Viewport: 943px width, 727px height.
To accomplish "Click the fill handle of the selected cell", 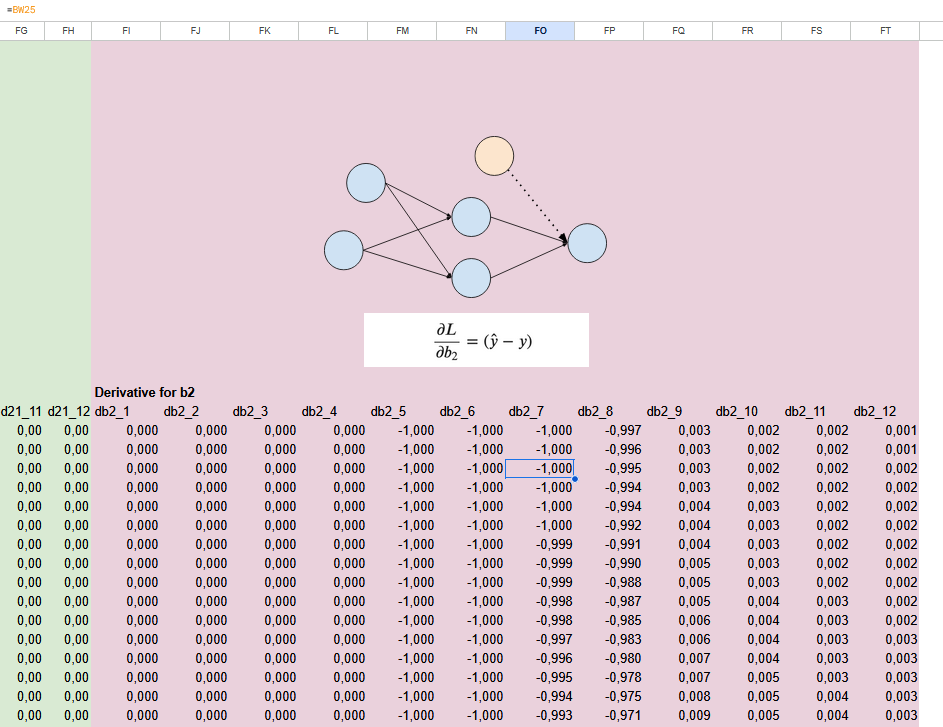I will click(575, 479).
